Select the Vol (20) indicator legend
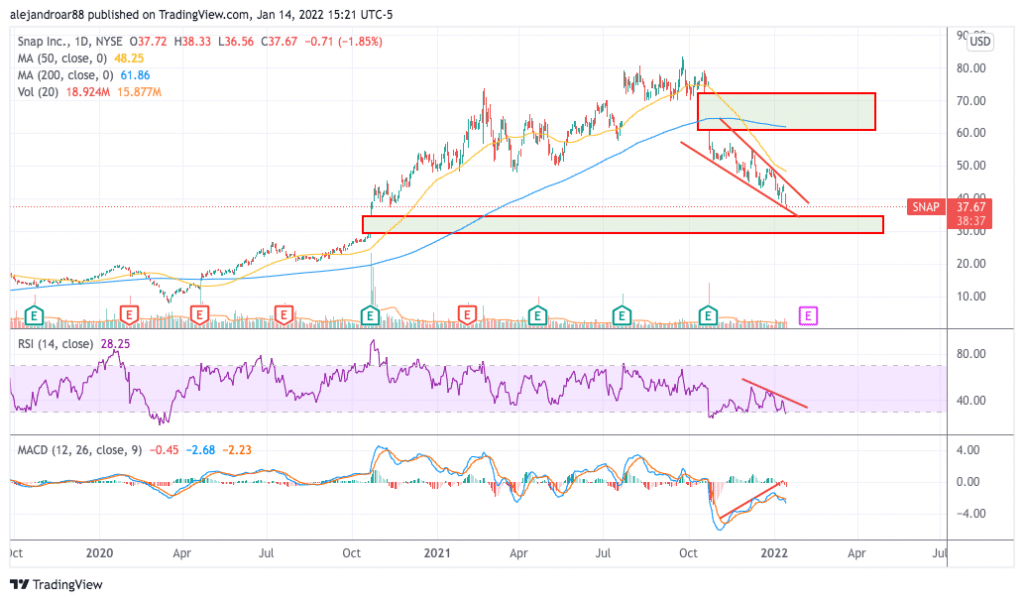This screenshot has height=602, width=1024. pyautogui.click(x=38, y=92)
